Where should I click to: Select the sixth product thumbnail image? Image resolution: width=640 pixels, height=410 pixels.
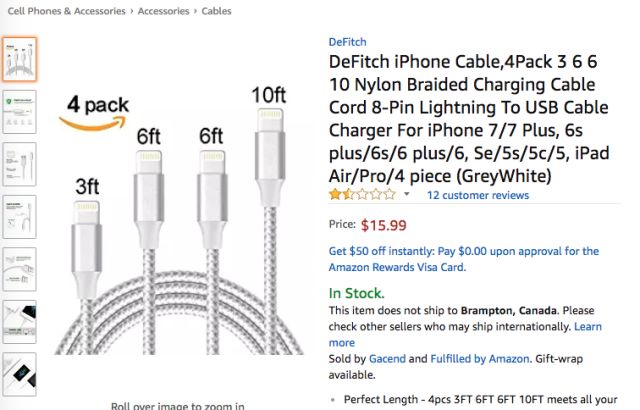(x=19, y=322)
